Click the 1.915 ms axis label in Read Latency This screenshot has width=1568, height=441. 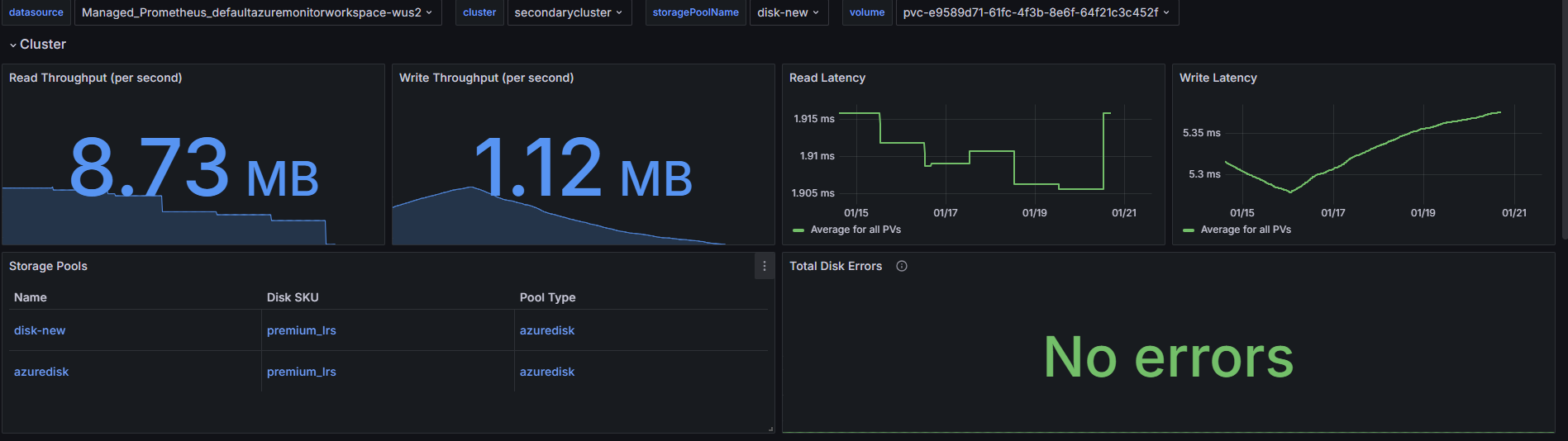pos(814,119)
